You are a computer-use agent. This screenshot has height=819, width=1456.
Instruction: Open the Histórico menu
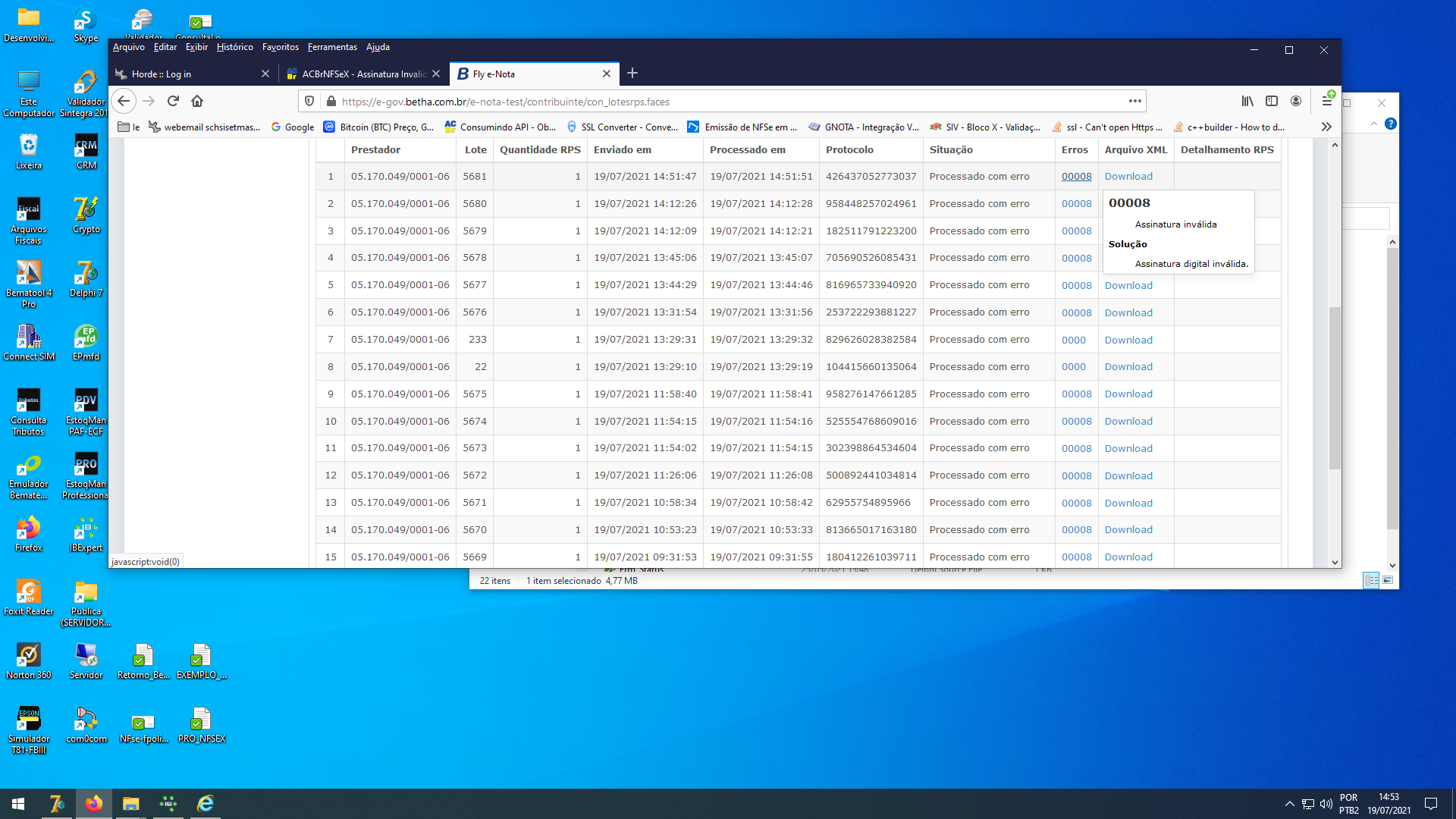(x=234, y=47)
